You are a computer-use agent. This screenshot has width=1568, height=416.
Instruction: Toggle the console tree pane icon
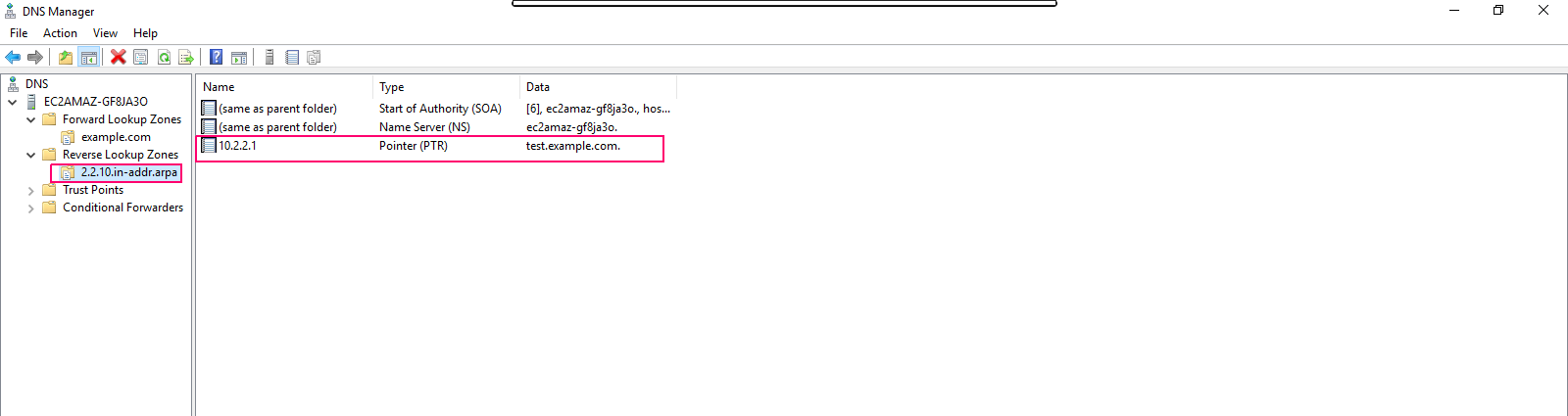pos(88,58)
